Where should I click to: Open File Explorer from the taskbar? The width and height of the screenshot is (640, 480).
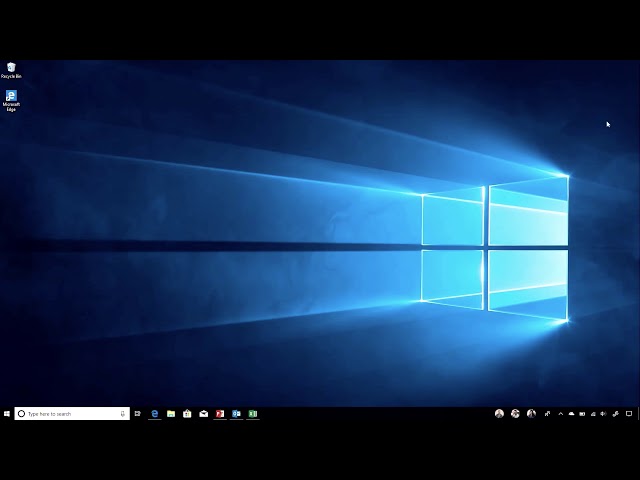171,413
